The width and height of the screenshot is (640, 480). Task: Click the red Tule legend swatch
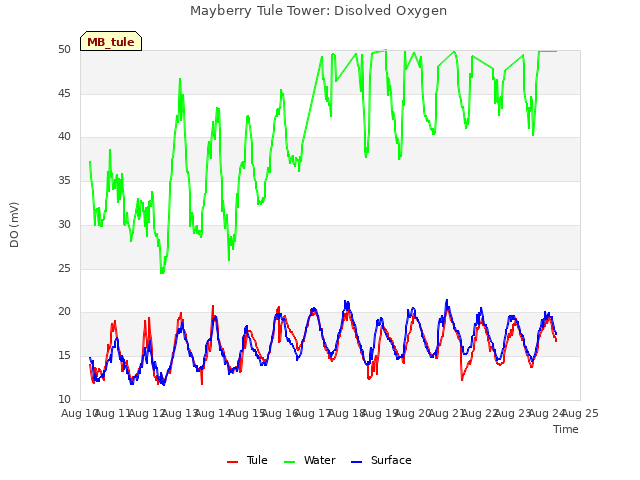[233, 462]
